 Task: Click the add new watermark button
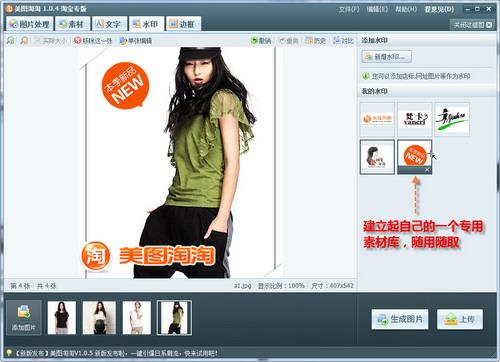click(387, 57)
